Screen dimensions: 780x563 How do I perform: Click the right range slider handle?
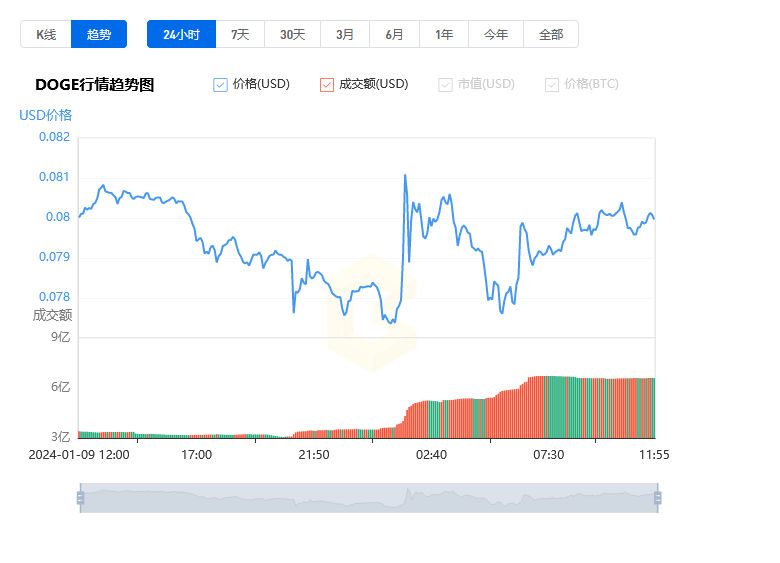coord(657,498)
